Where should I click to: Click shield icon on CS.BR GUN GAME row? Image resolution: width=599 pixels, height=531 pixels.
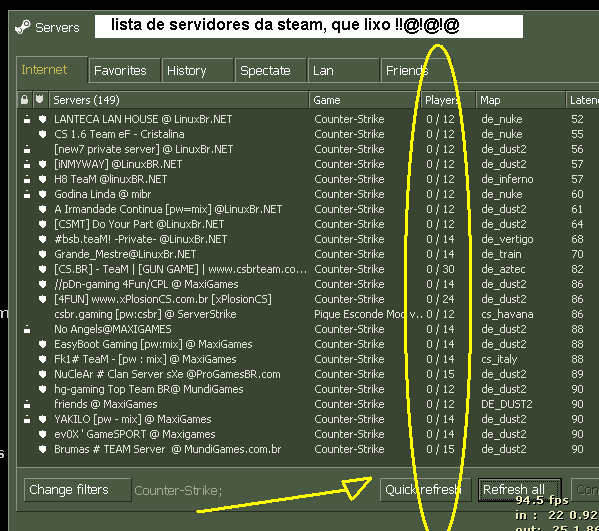click(x=42, y=269)
